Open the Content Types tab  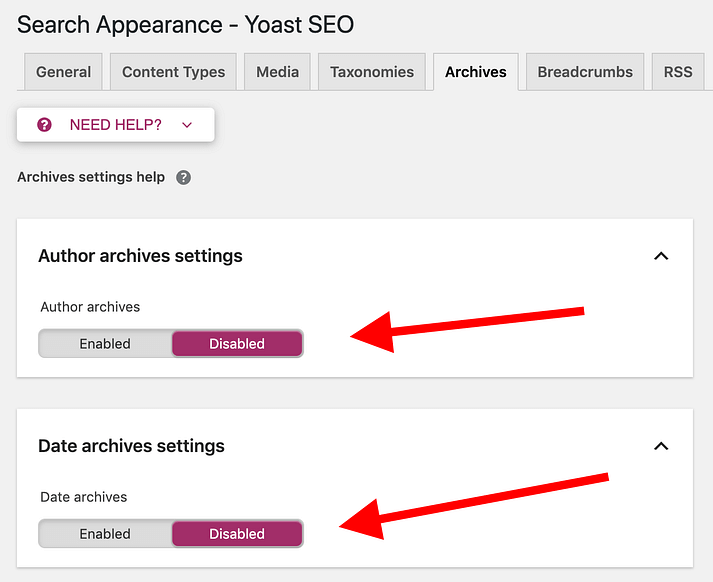174,72
